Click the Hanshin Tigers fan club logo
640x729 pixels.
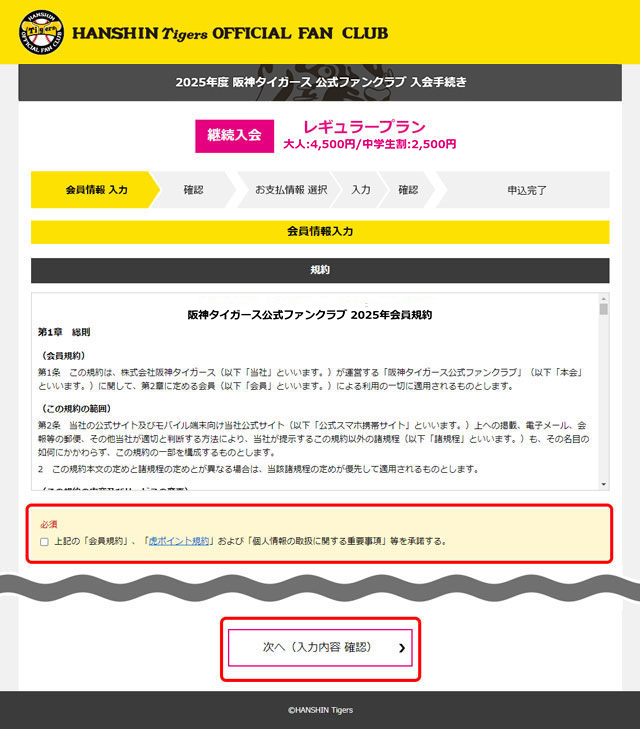41,32
